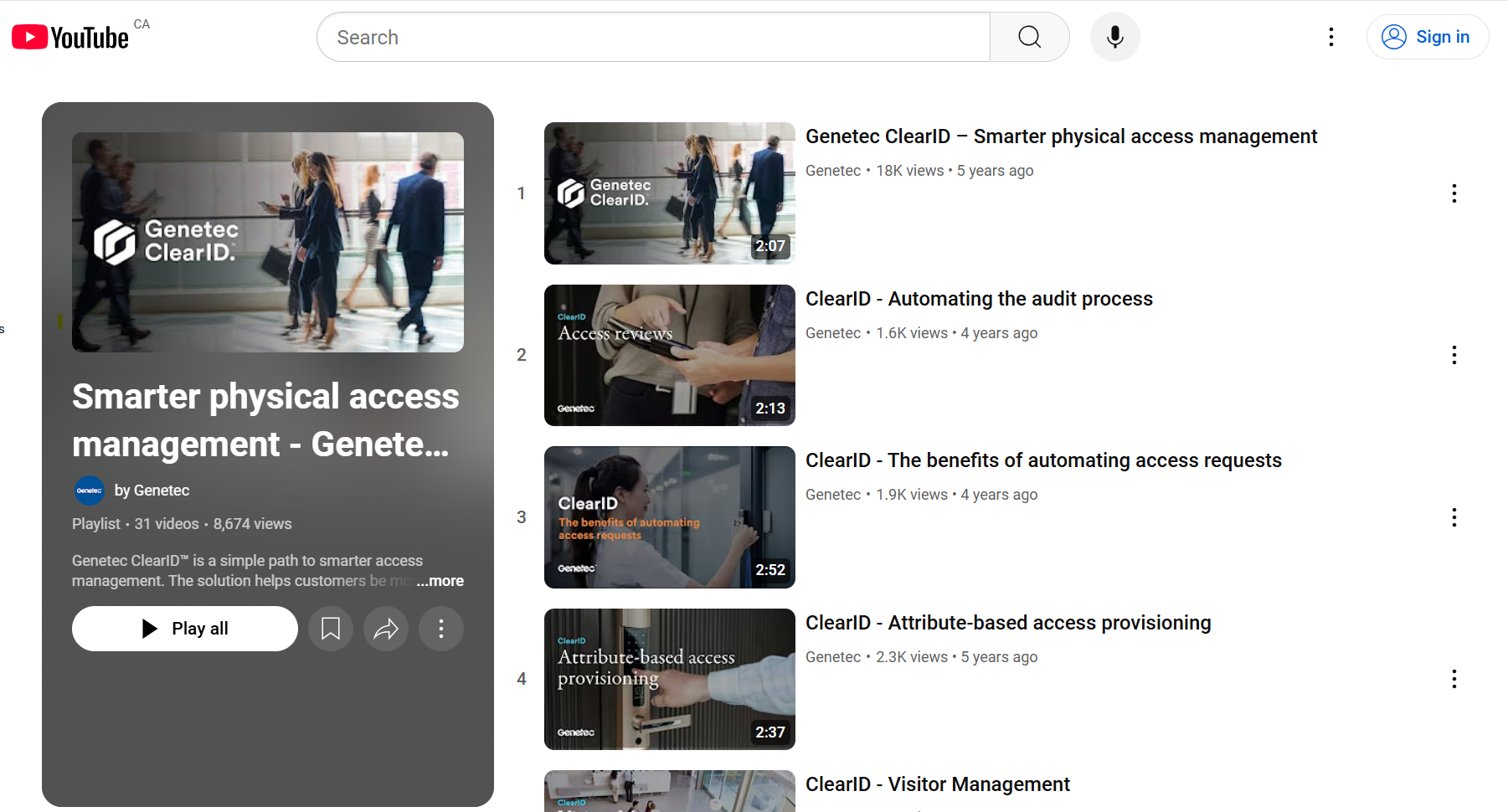Screen dimensions: 1508x812
Task: Click the search magnifier button
Action: click(x=1029, y=37)
